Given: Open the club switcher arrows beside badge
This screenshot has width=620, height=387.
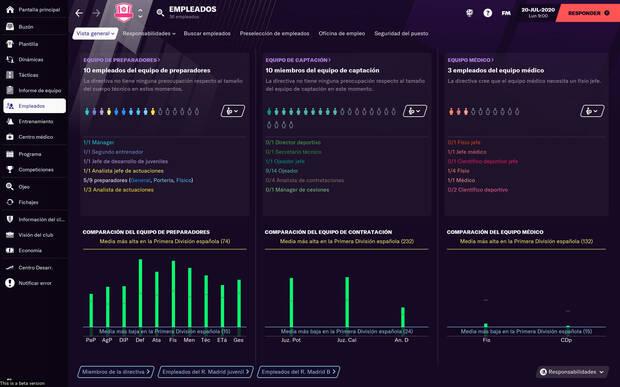Looking at the screenshot, I should coord(140,13).
